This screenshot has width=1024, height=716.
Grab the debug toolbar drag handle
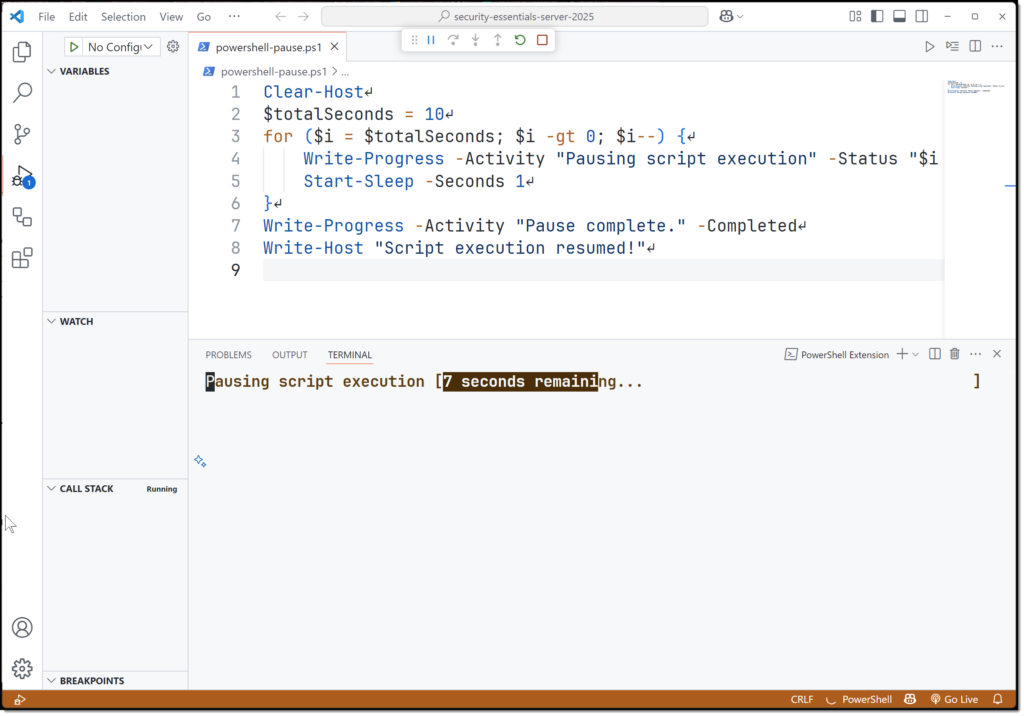point(414,40)
